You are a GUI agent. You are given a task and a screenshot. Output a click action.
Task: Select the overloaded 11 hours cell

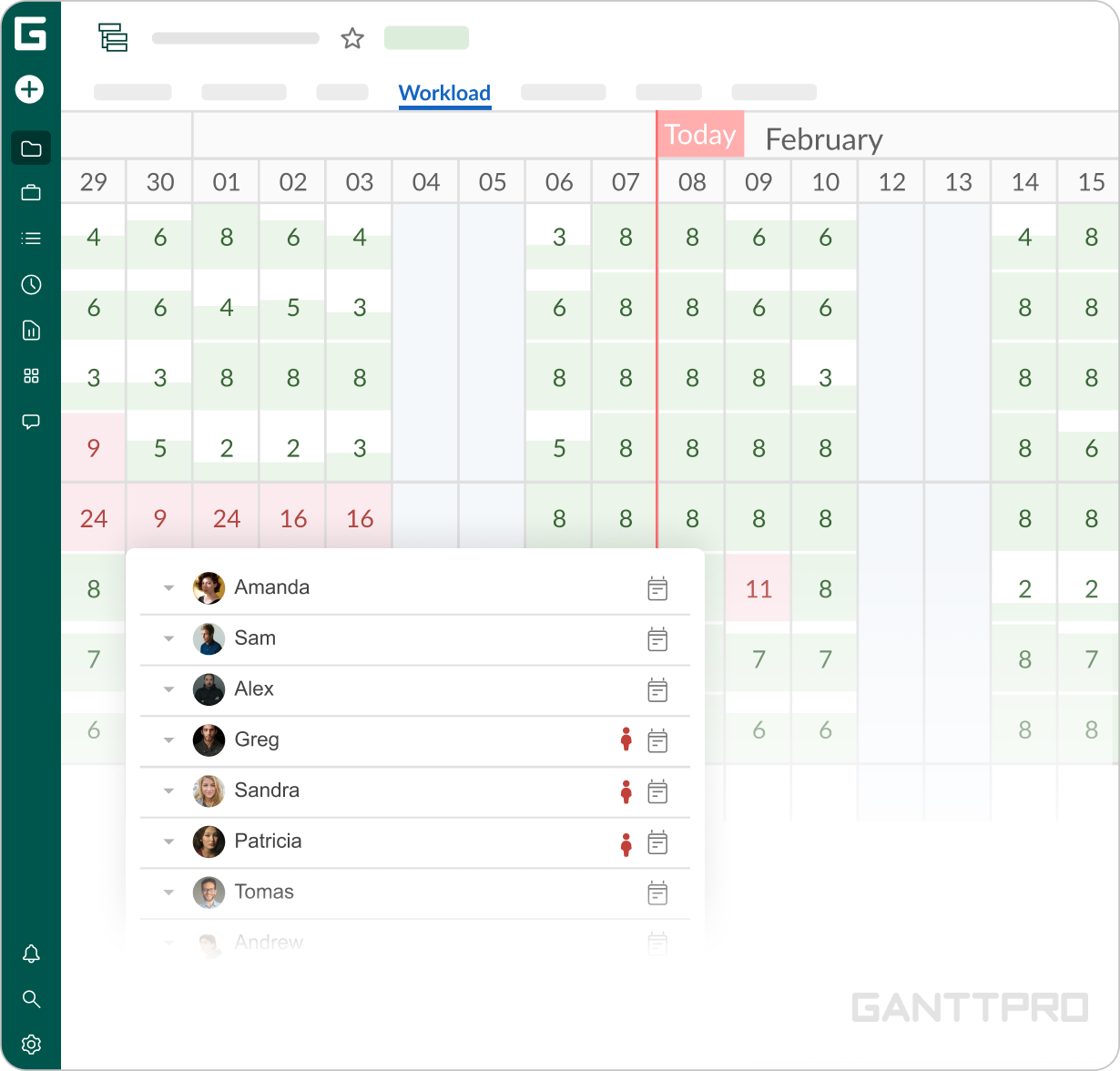(x=759, y=589)
